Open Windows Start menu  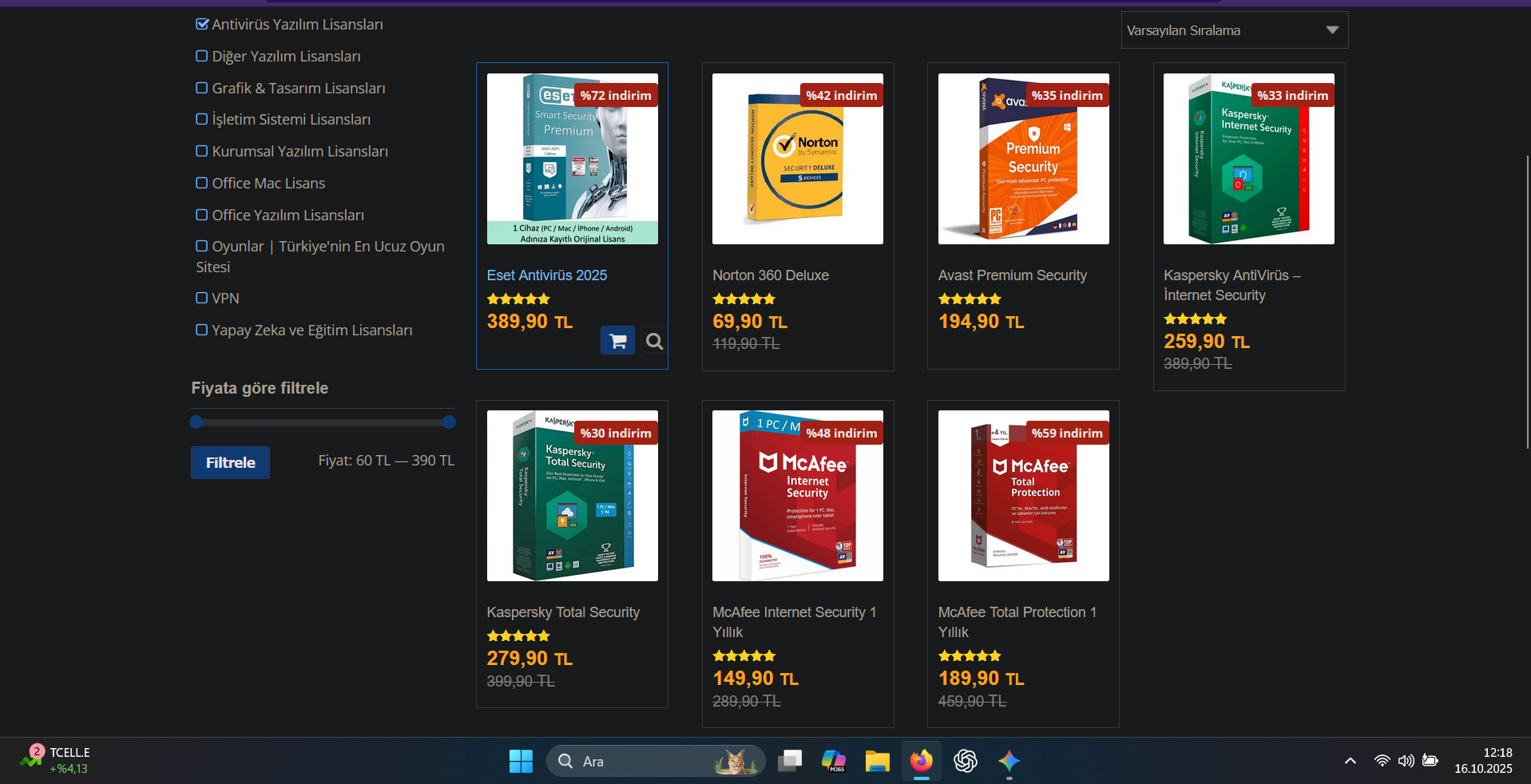coord(521,761)
